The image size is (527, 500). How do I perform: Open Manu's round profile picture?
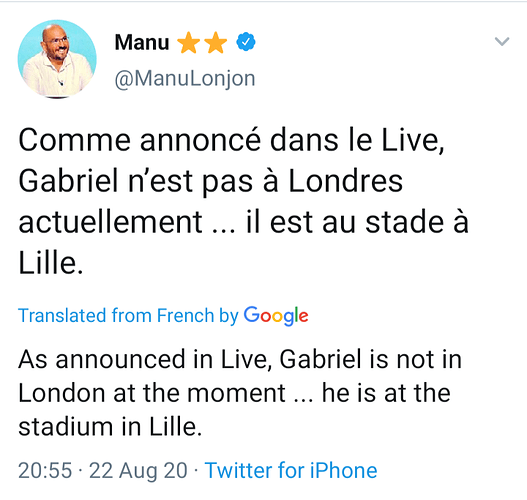pyautogui.click(x=57, y=59)
